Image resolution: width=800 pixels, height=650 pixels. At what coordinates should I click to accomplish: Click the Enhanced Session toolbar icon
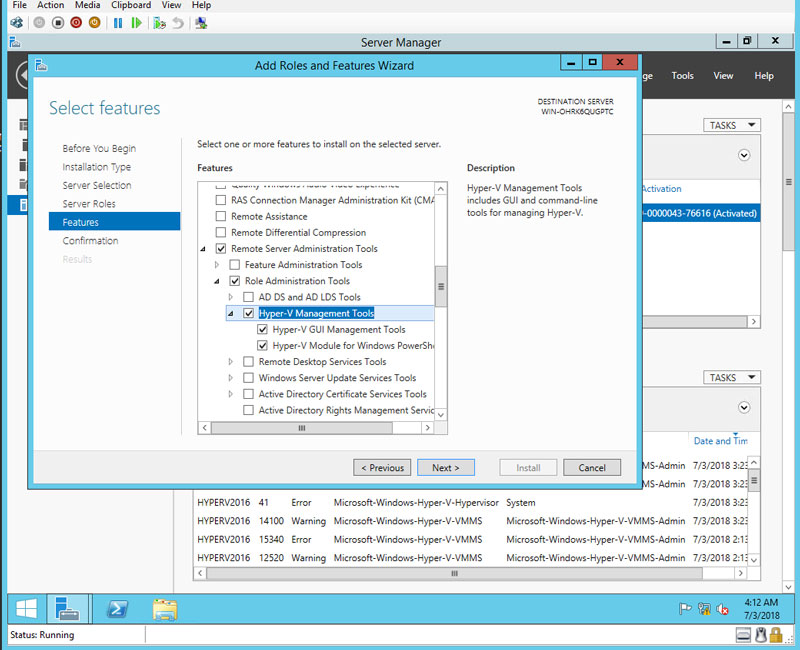click(x=201, y=23)
